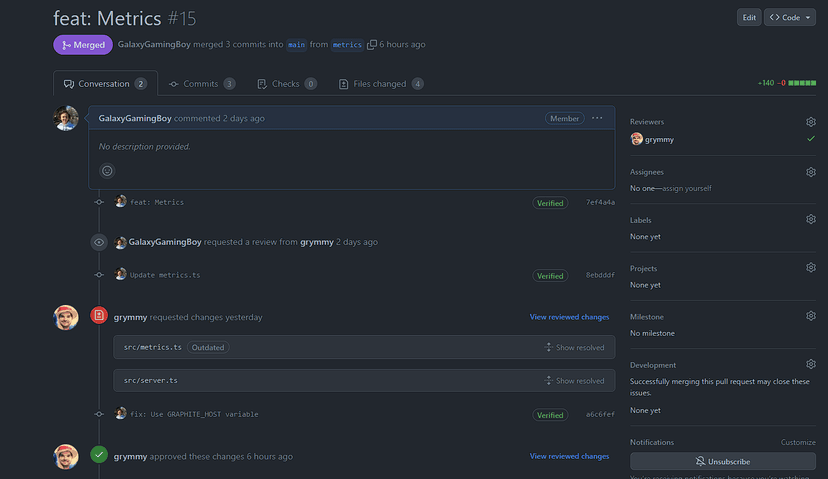
Task: Show resolved src/metrics.ts conversation
Action: coord(574,347)
